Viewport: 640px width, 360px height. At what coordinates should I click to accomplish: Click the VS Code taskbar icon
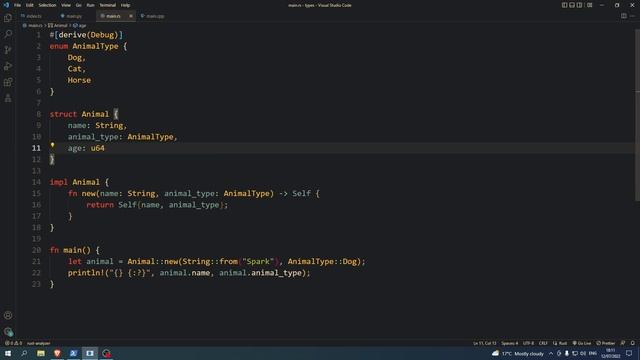(73, 353)
